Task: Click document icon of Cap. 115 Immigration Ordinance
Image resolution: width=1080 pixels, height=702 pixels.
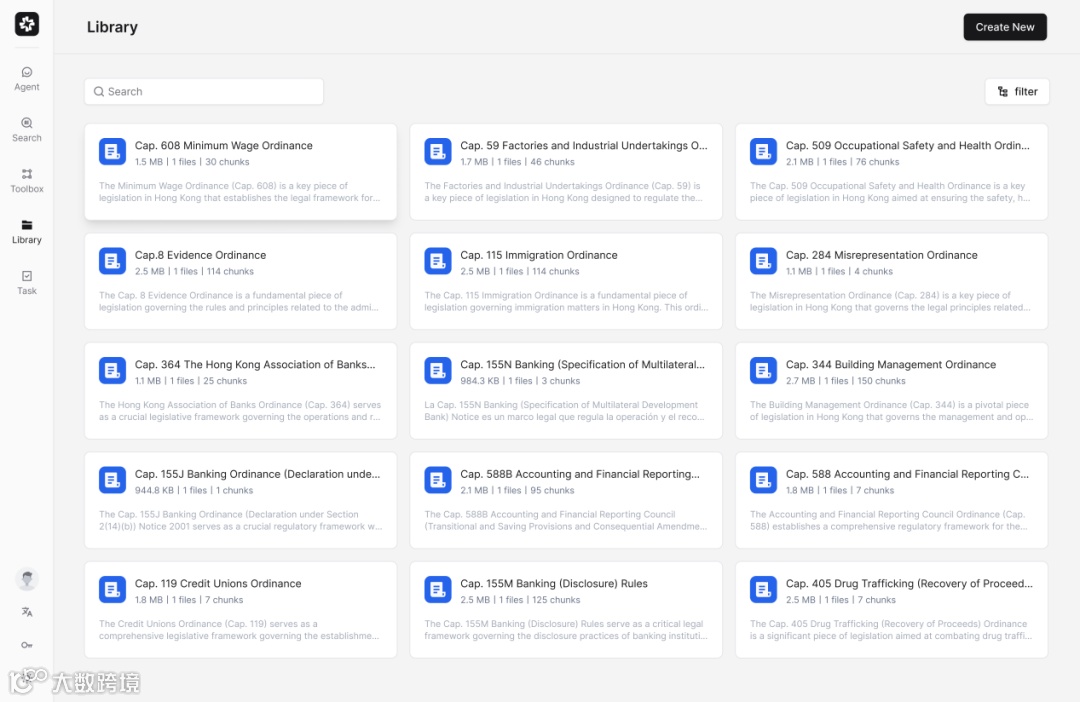Action: 437,261
